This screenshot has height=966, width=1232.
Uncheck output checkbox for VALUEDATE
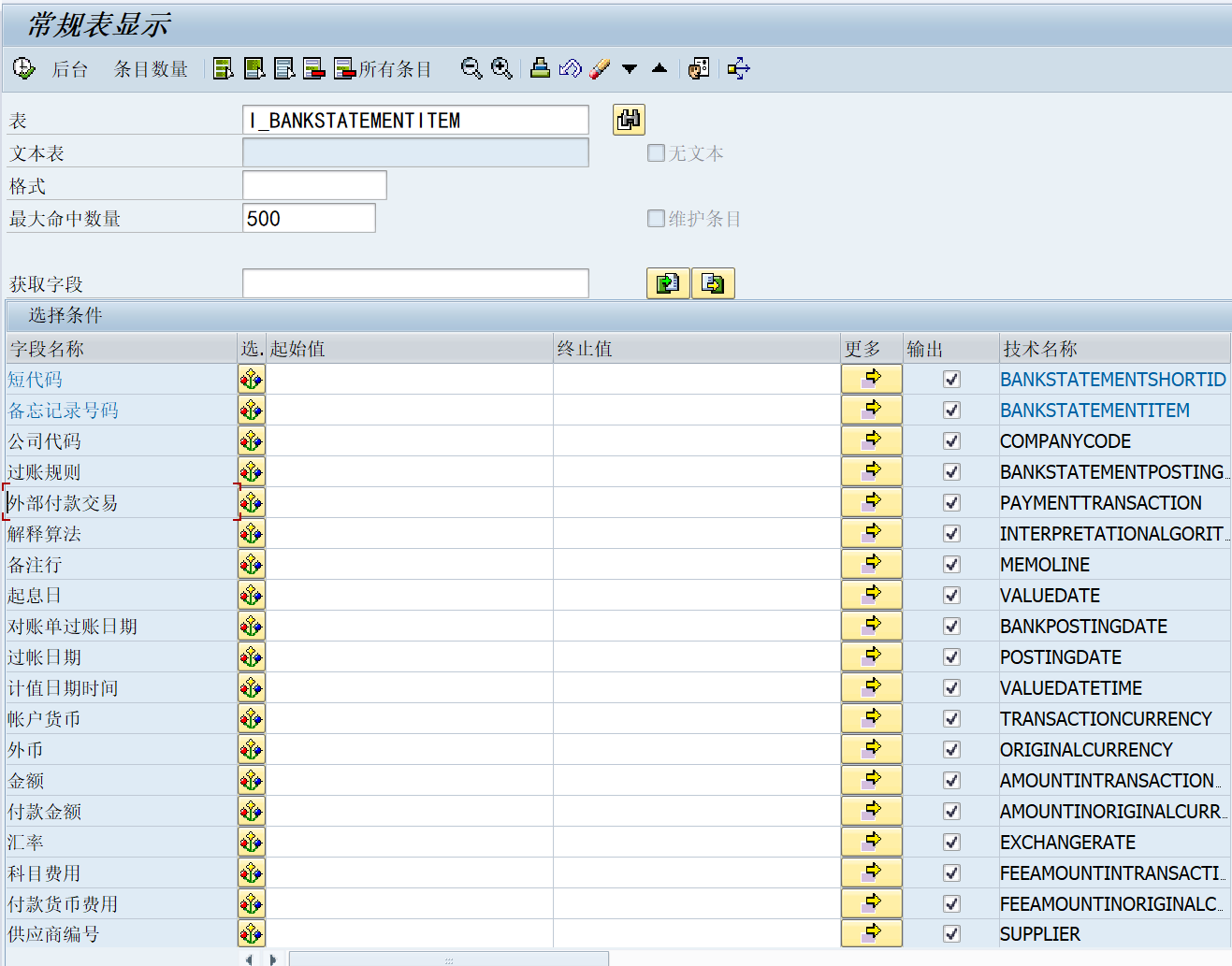pyautogui.click(x=951, y=596)
